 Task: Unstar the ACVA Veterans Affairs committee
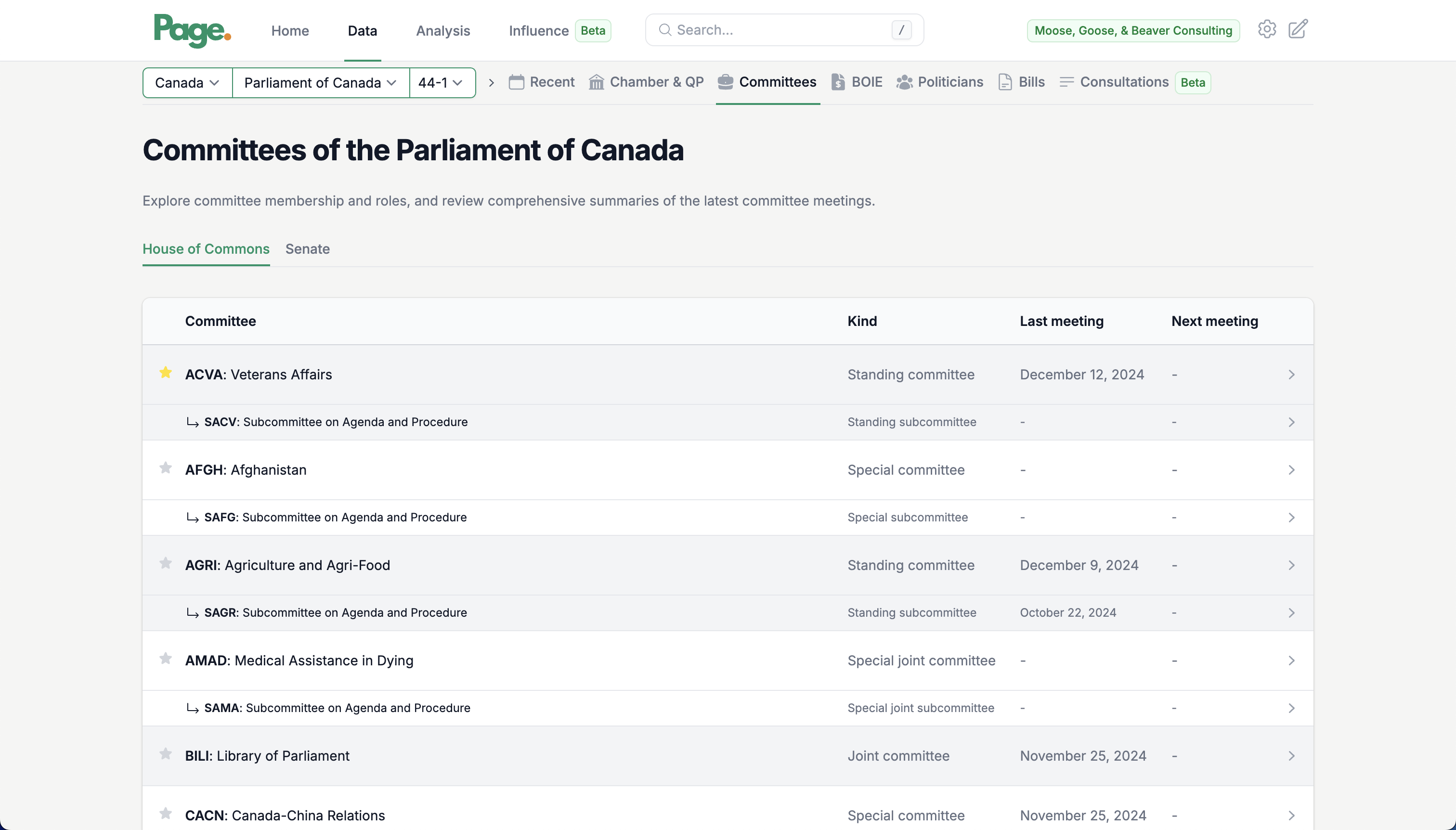click(x=165, y=373)
